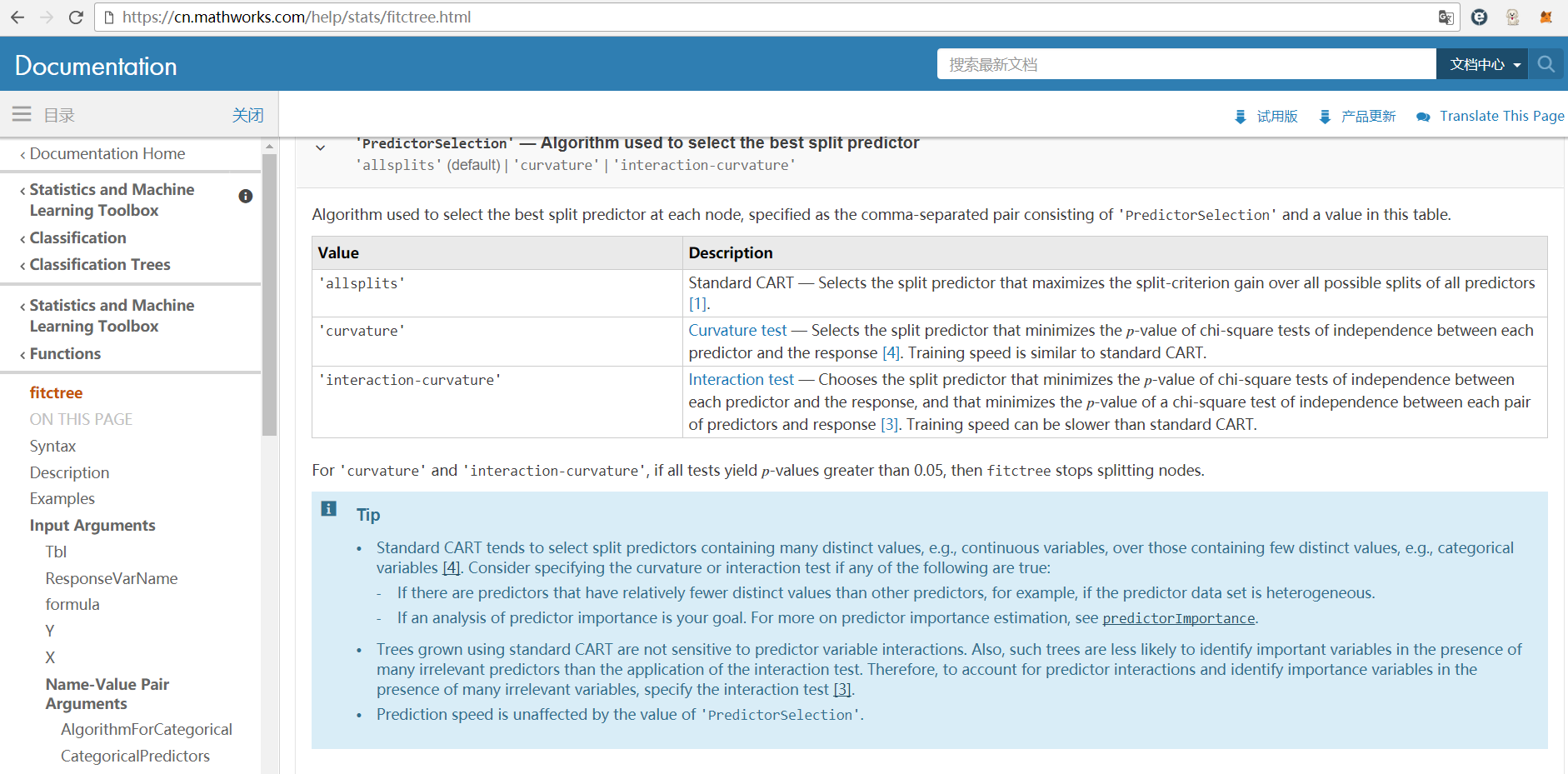Collapse the PredictorSelection argument section
1568x774 pixels.
point(320,147)
